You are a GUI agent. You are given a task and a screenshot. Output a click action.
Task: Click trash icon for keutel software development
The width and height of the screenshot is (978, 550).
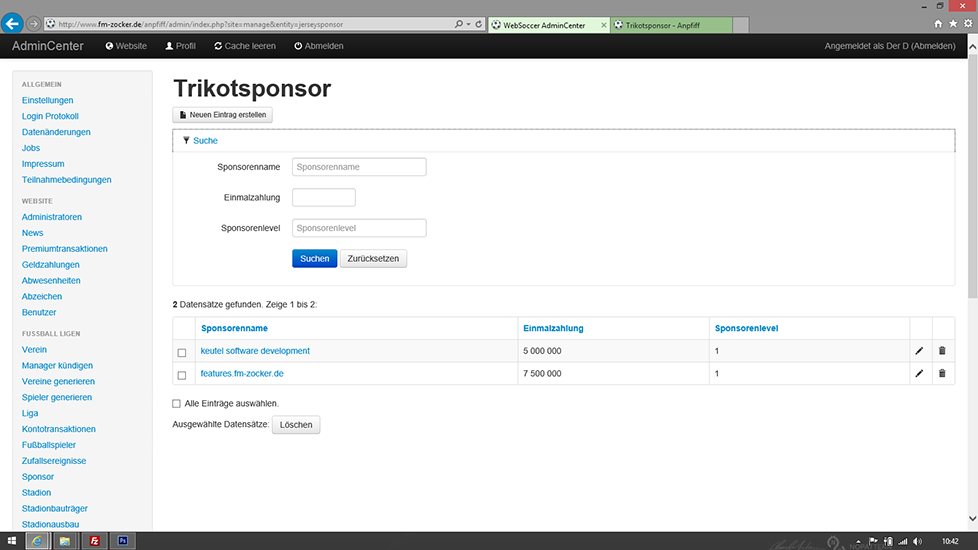click(x=941, y=351)
